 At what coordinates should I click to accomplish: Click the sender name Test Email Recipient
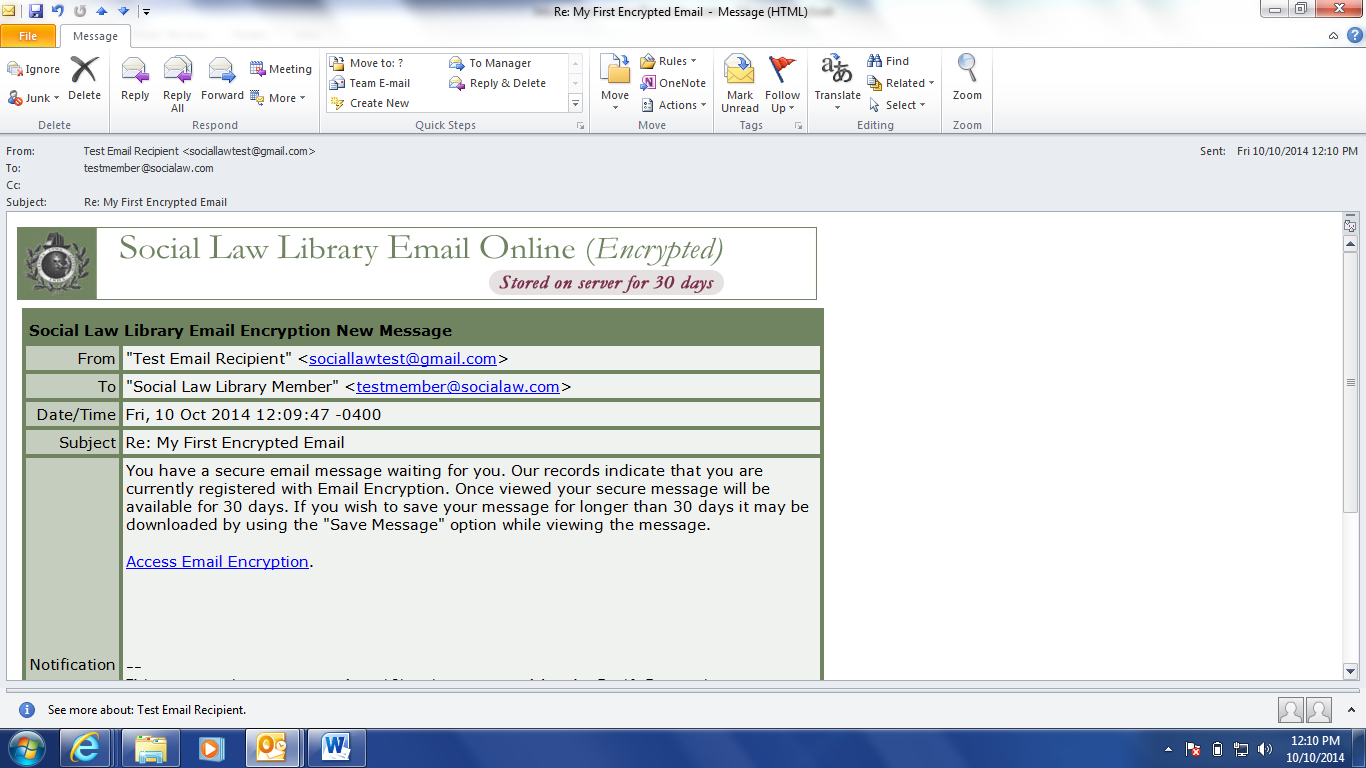pos(131,151)
